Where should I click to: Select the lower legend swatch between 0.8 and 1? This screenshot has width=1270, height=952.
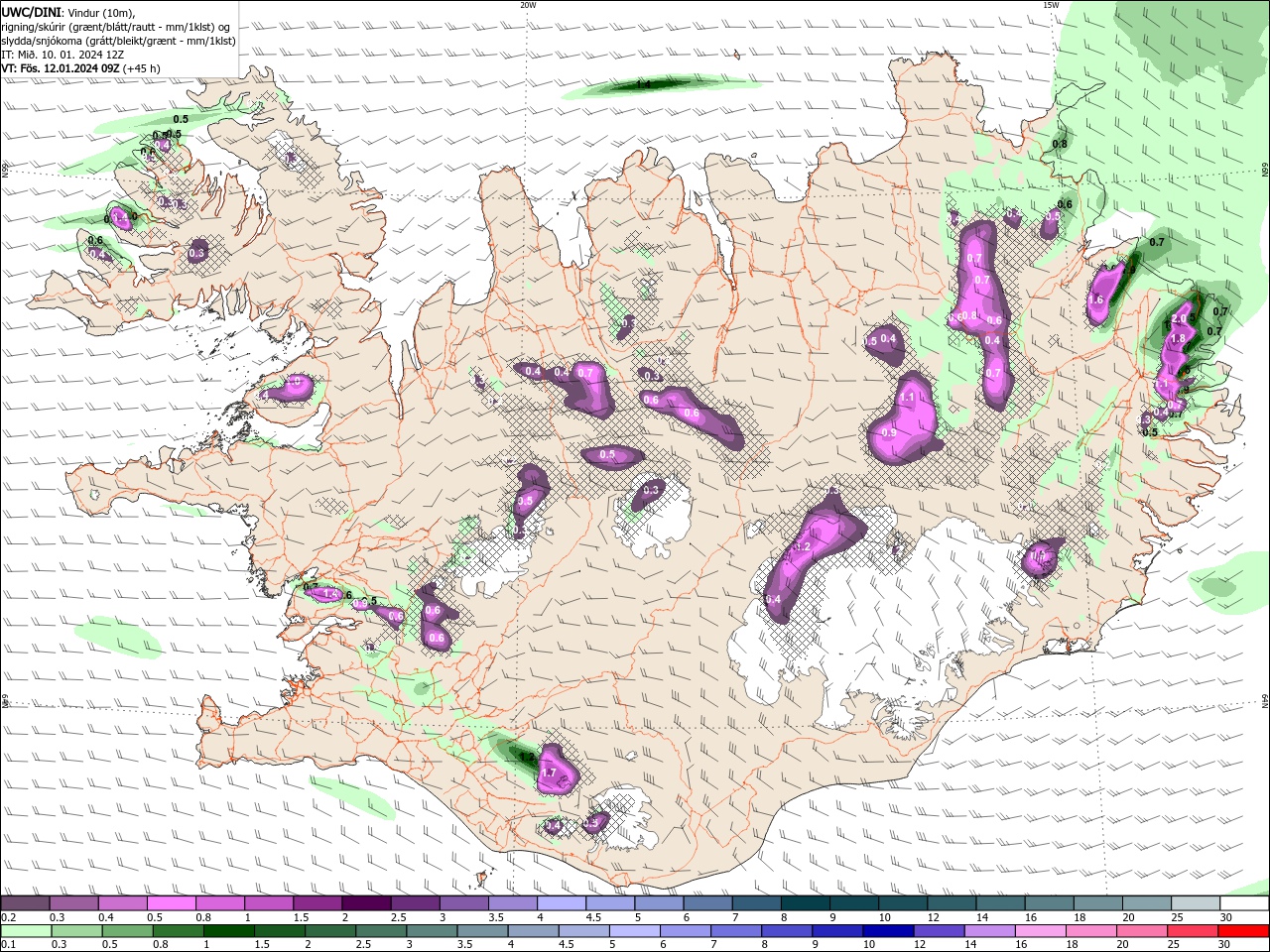179,930
